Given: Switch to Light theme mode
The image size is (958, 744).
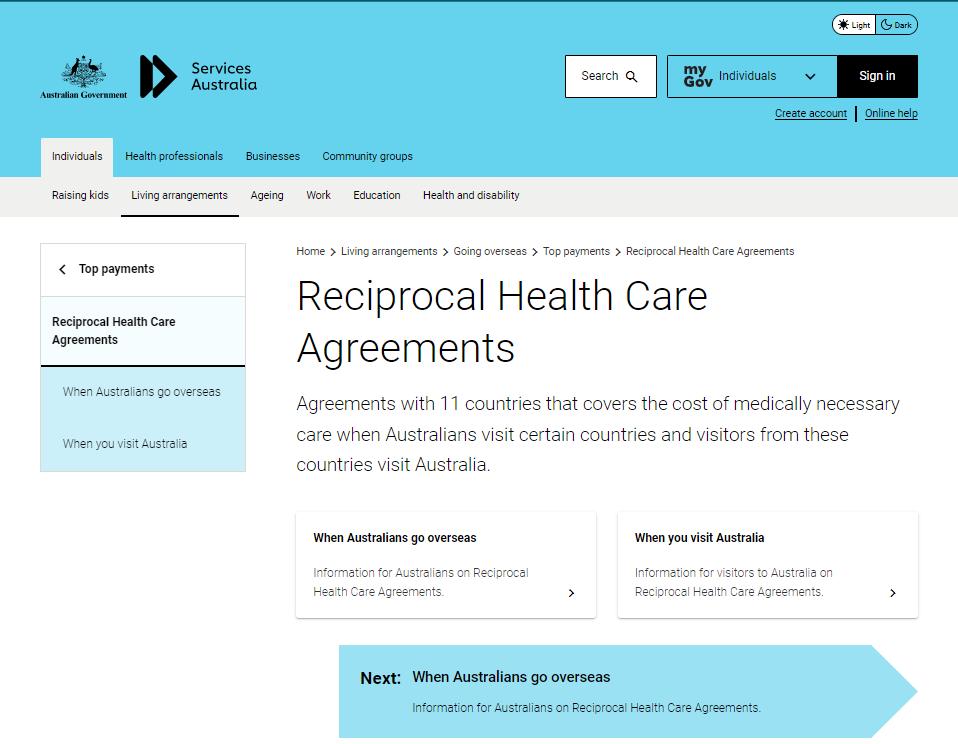Looking at the screenshot, I should [x=854, y=25].
